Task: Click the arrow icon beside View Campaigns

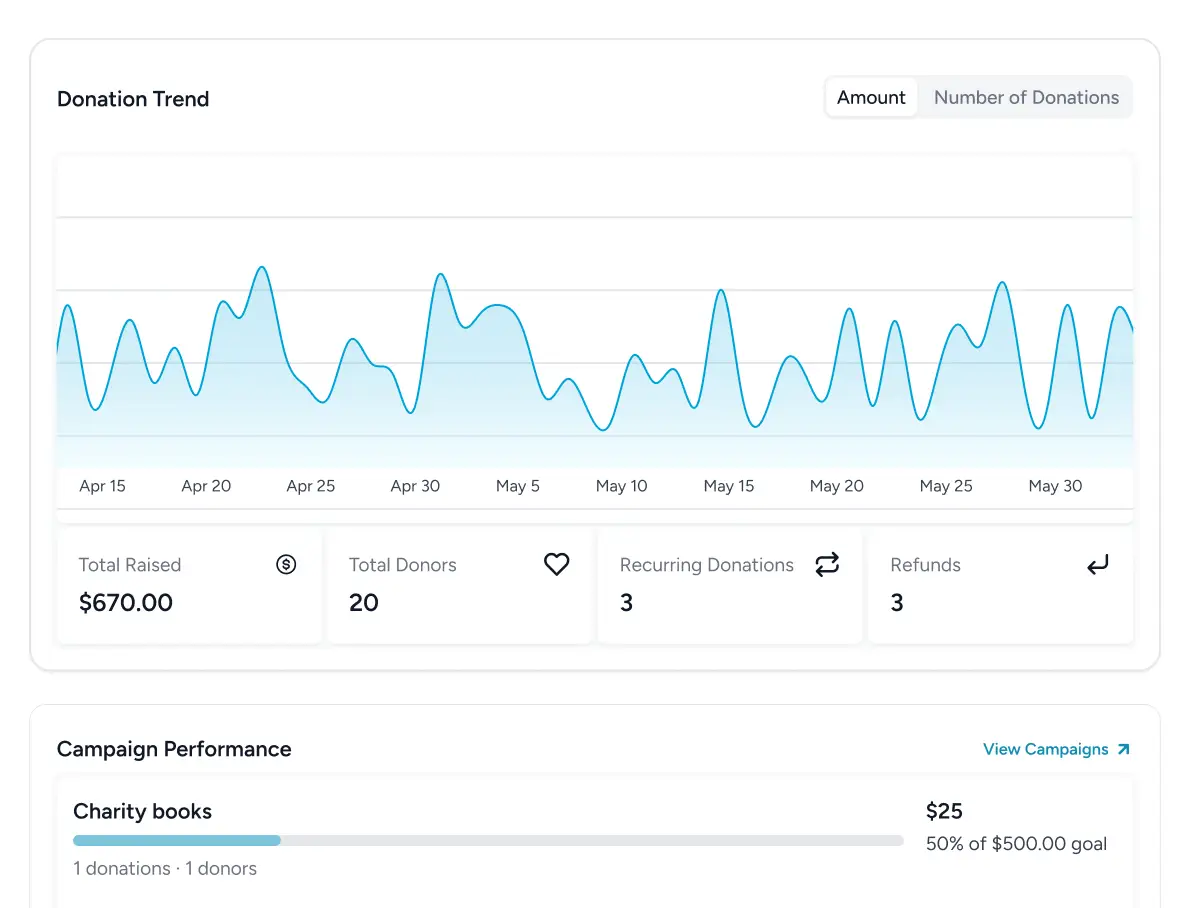Action: click(1124, 749)
